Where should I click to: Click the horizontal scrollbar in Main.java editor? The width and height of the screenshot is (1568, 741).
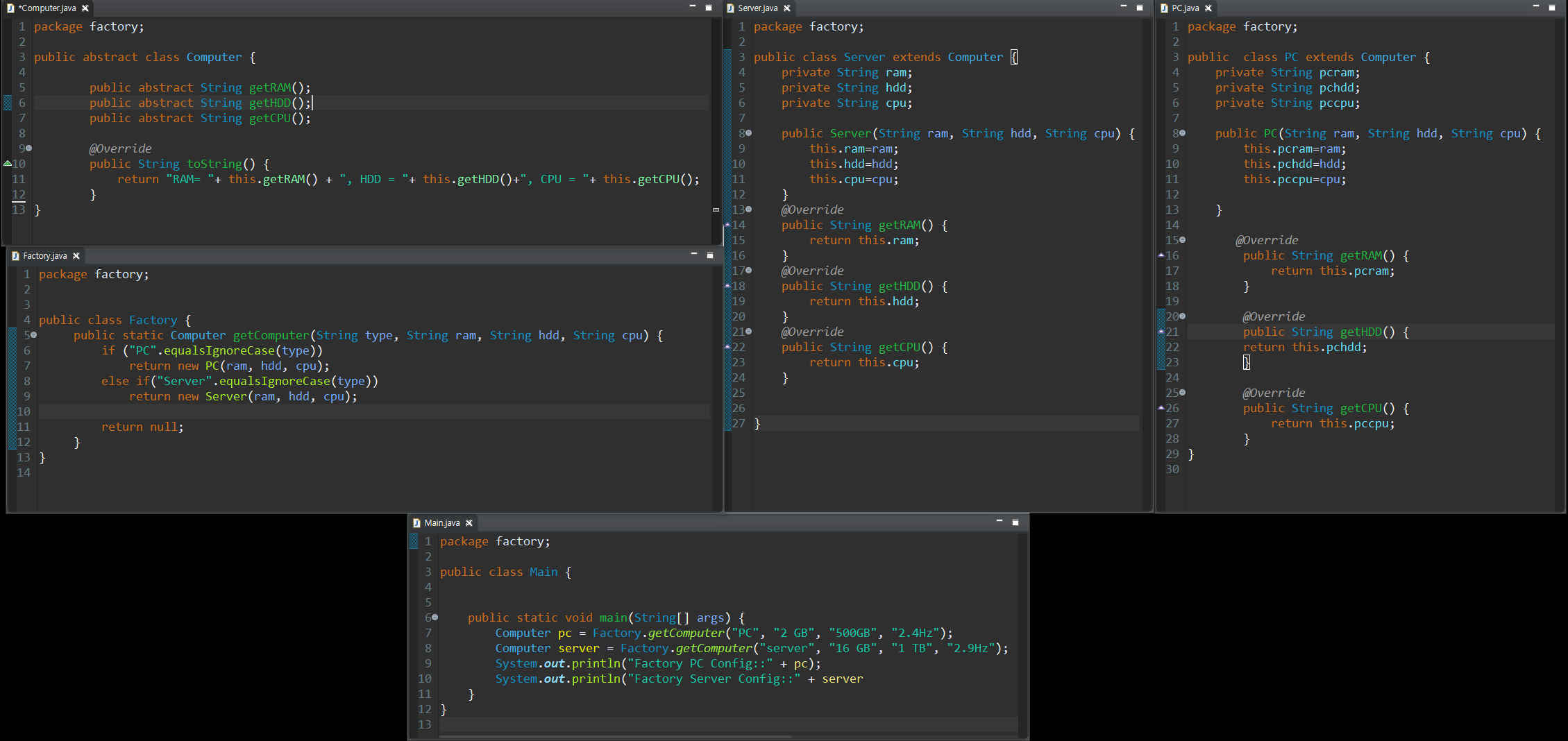coord(614,736)
